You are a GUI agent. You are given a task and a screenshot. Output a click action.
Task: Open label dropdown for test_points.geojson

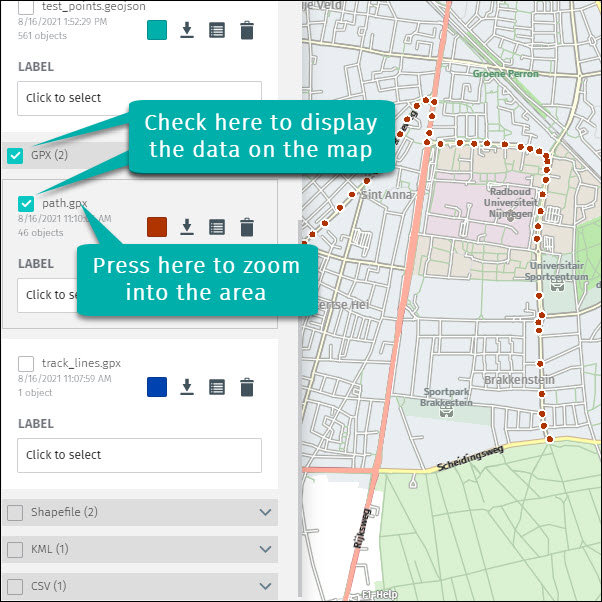[x=139, y=98]
